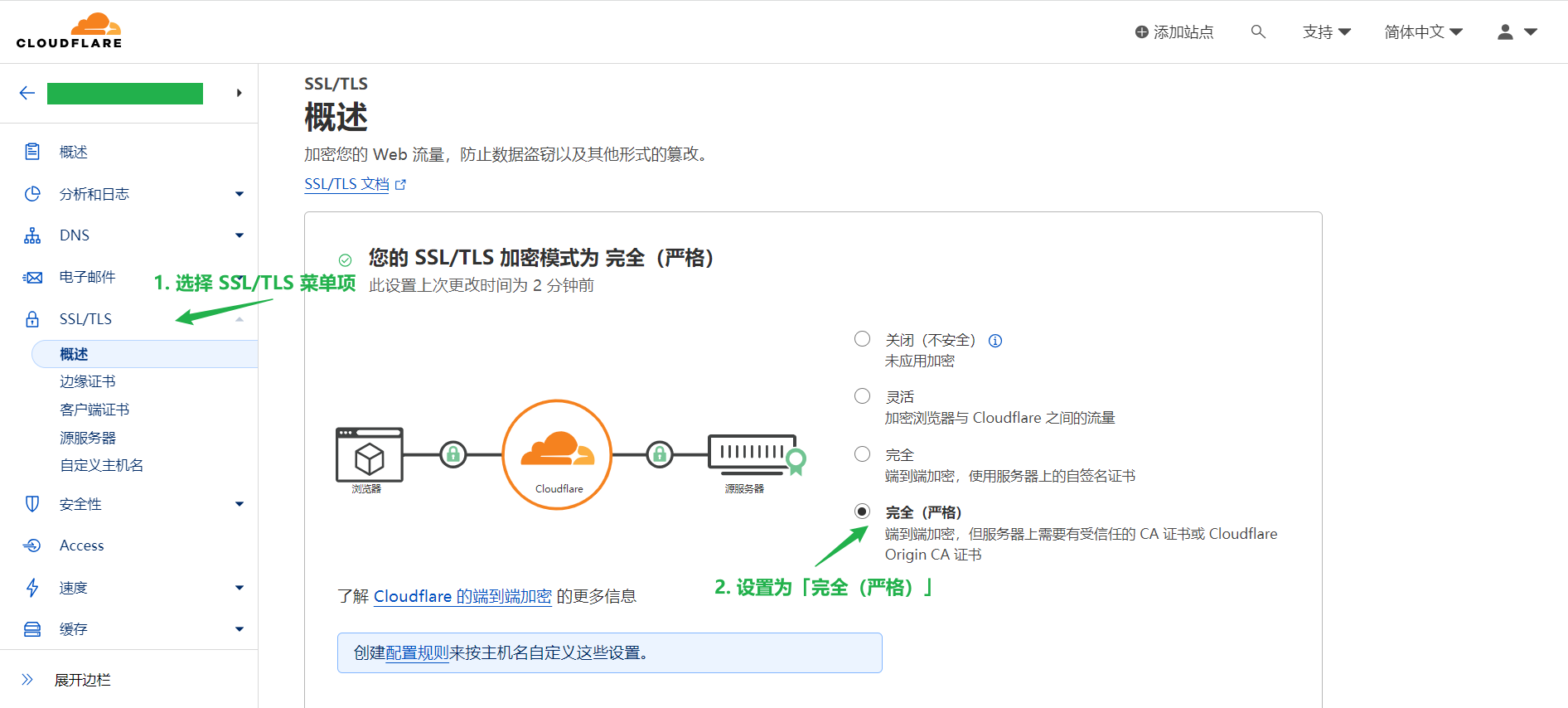Expand the 分析和日志 menu arrow

[240, 194]
